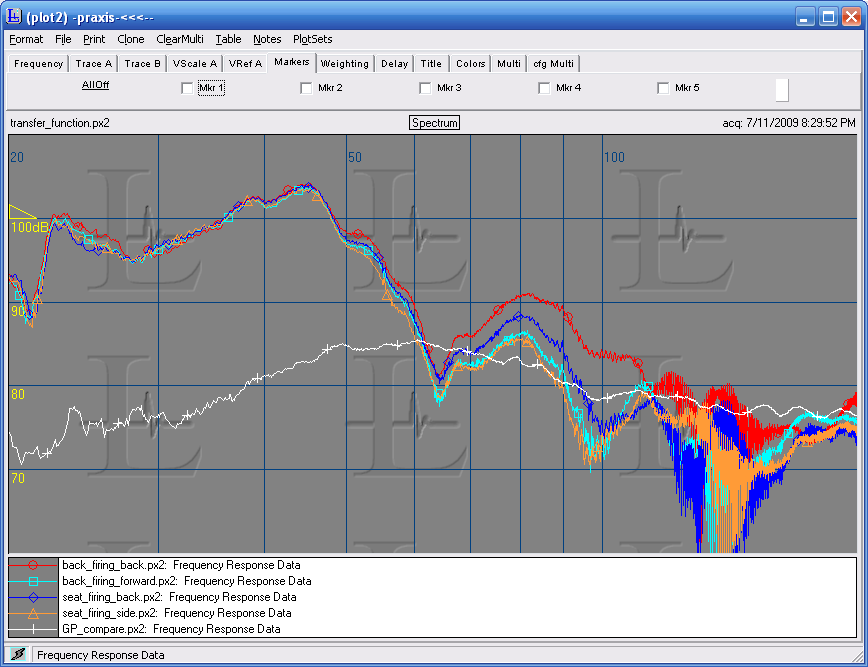This screenshot has height=667, width=868.
Task: Click the white line legend marker for GP_compare
Action: (x=33, y=629)
